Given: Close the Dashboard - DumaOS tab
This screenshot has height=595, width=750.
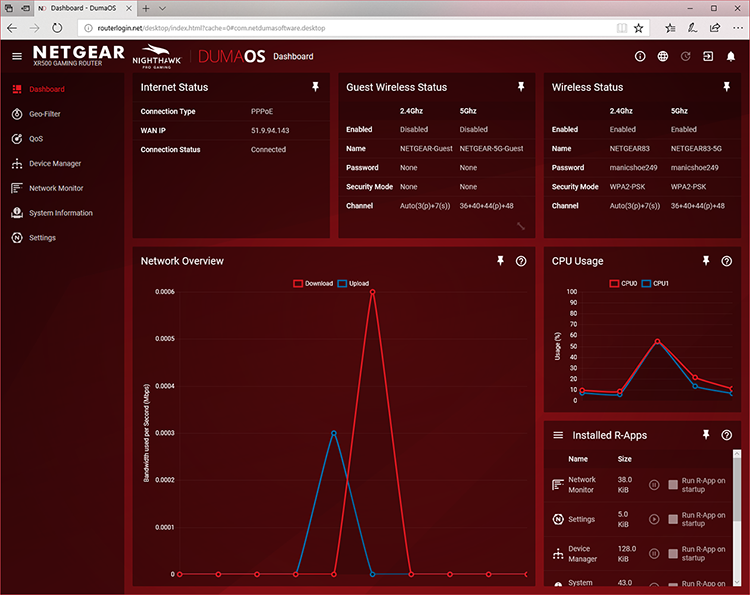Looking at the screenshot, I should pyautogui.click(x=129, y=9).
